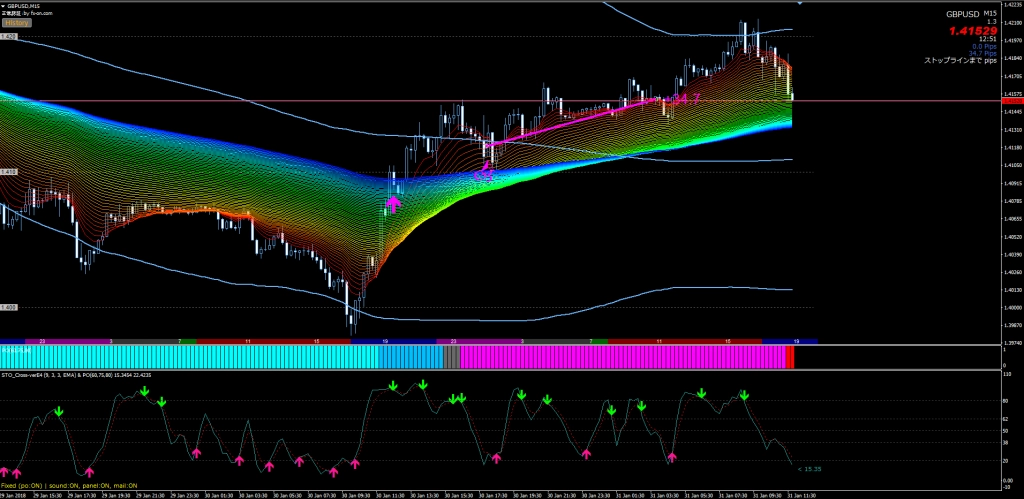Click the grey segment in the histogram bar
Viewport: 1024px width, 499px height.
coord(451,357)
